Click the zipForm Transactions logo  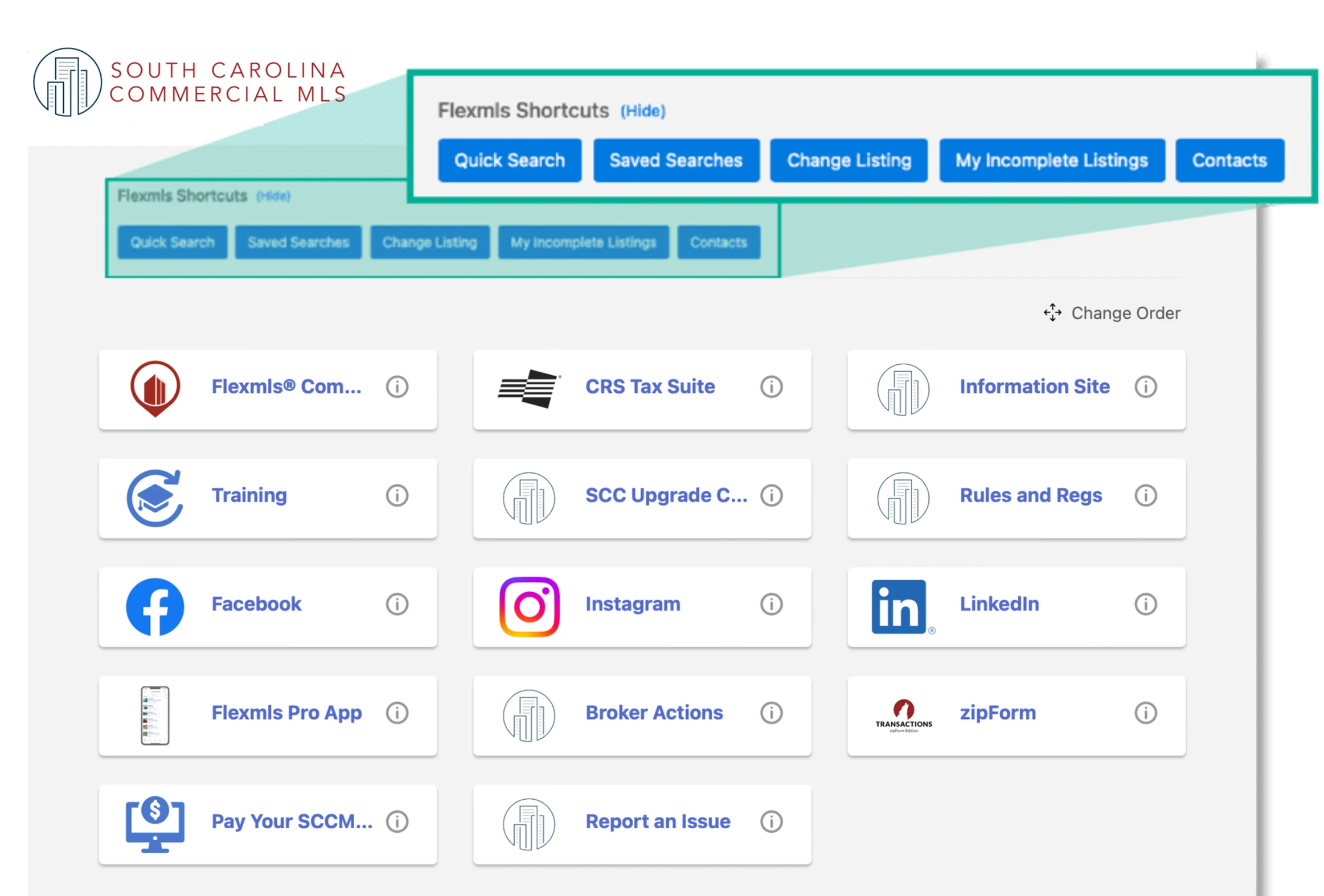(904, 716)
